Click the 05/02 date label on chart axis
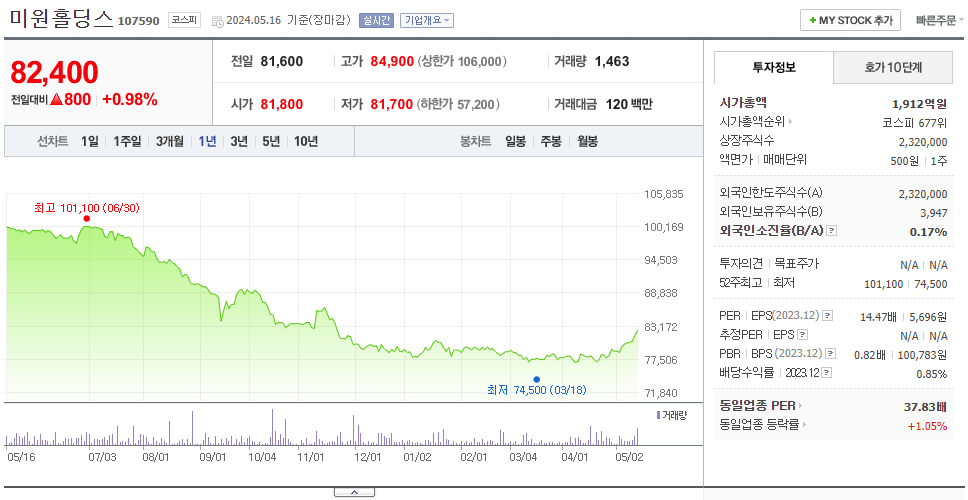The image size is (968, 500). point(629,458)
